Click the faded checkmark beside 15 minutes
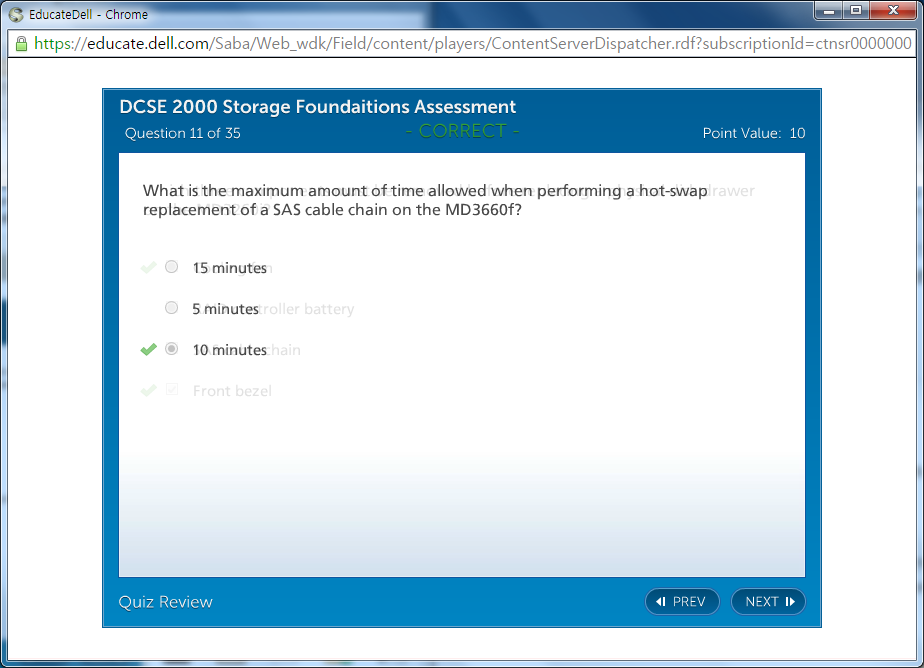 pos(149,267)
